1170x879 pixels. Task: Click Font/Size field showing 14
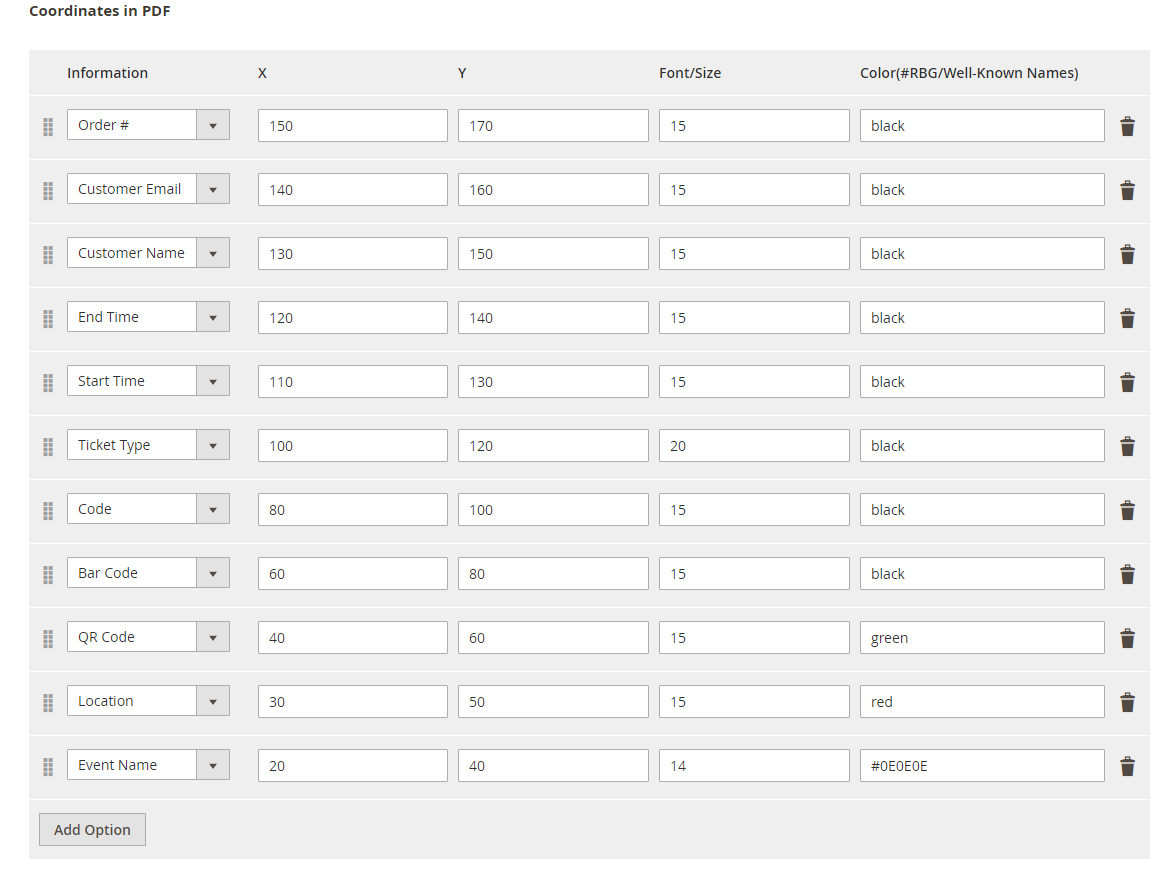[754, 766]
